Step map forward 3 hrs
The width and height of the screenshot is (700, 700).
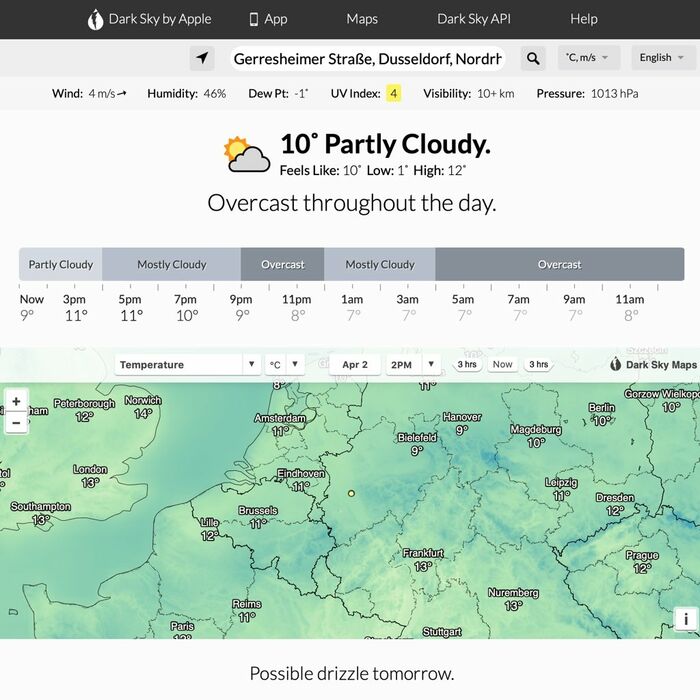click(538, 364)
